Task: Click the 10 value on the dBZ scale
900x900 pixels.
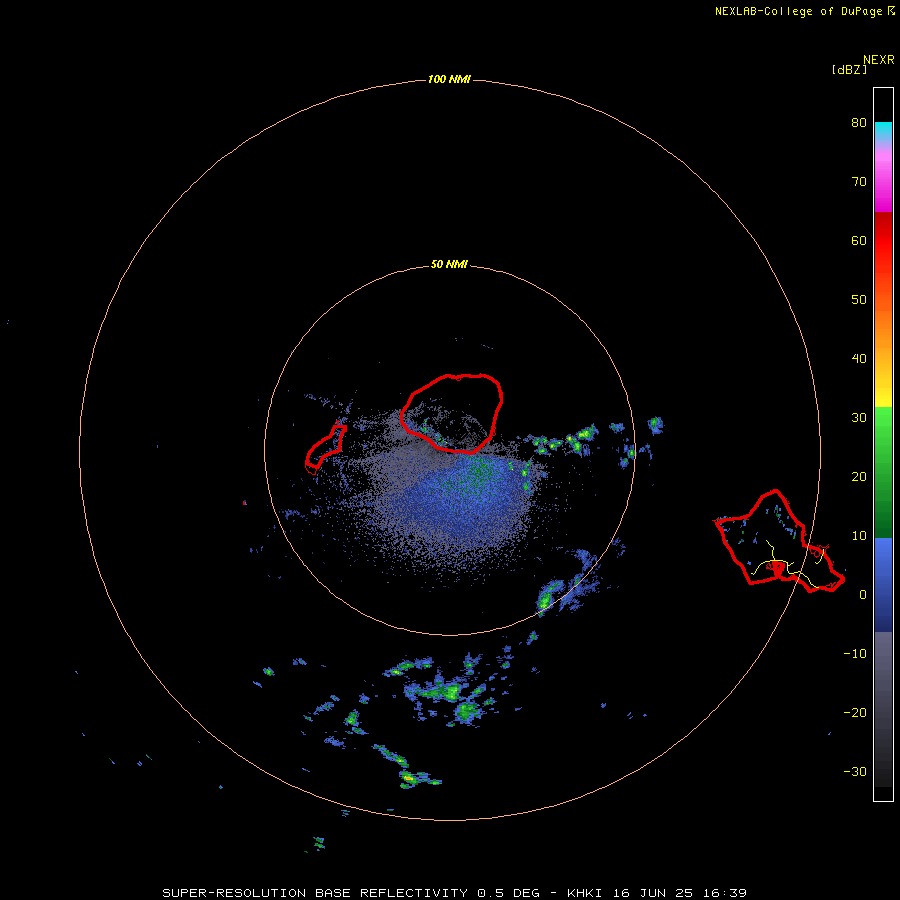Action: tap(859, 536)
